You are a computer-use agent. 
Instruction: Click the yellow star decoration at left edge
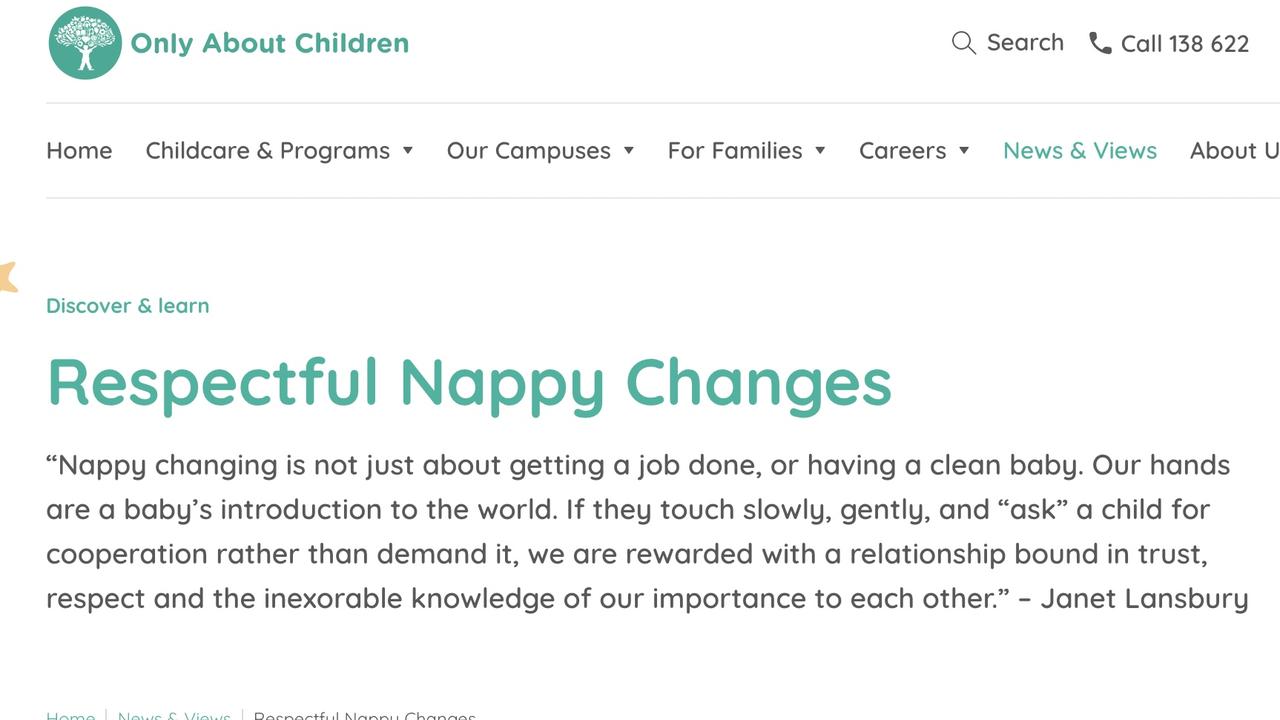point(8,277)
